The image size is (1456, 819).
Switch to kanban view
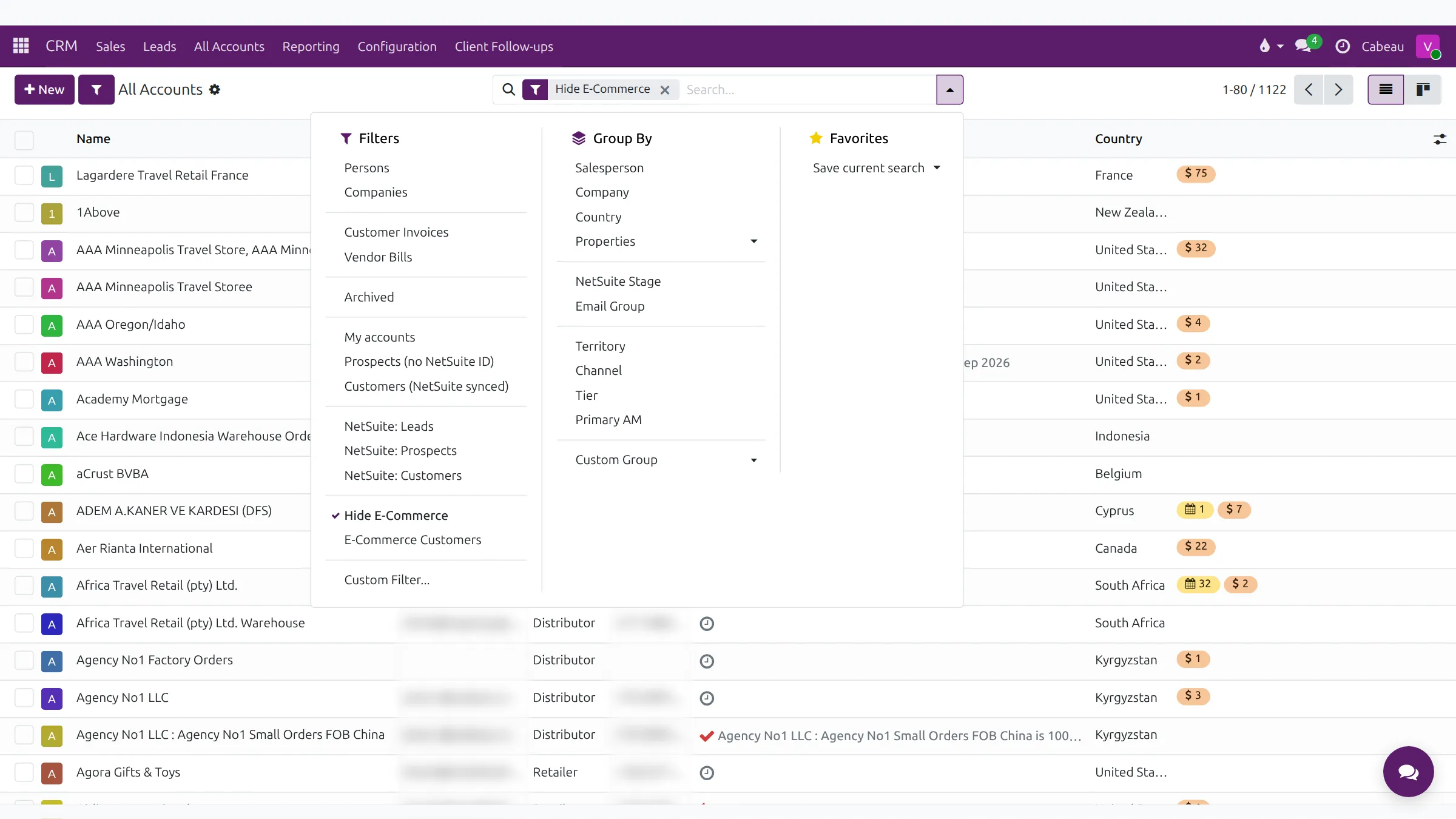1423,90
